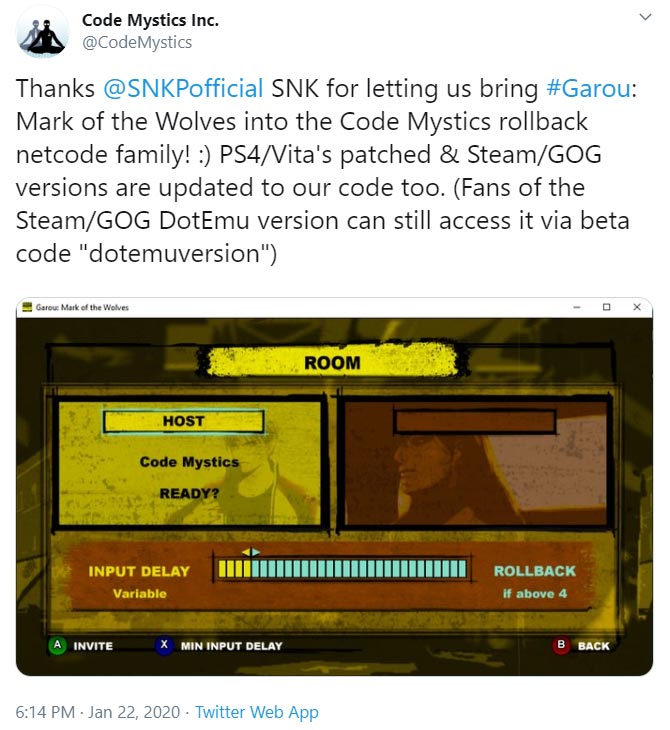Open the @SNKPofficial mention link

[183, 88]
